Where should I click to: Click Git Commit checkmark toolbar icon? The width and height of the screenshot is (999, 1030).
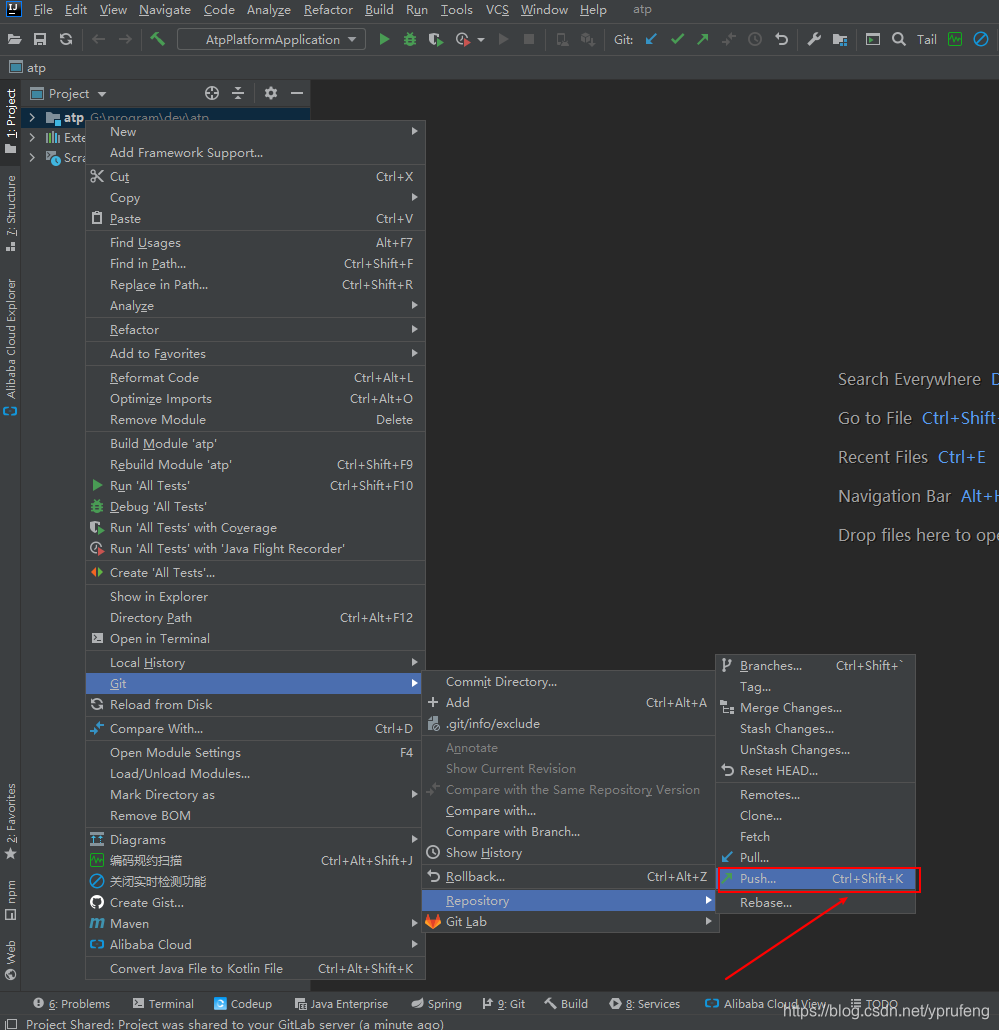click(677, 39)
